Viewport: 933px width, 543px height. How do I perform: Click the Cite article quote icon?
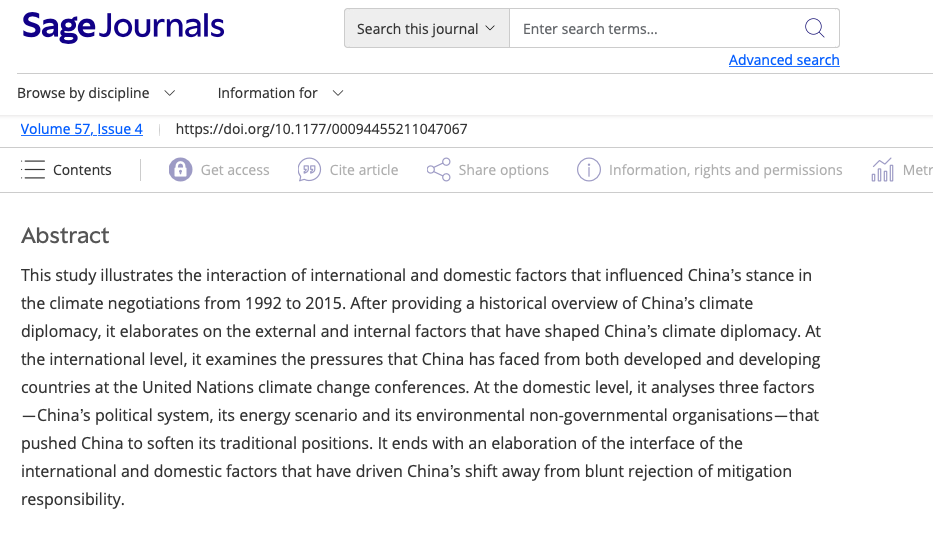coord(309,170)
